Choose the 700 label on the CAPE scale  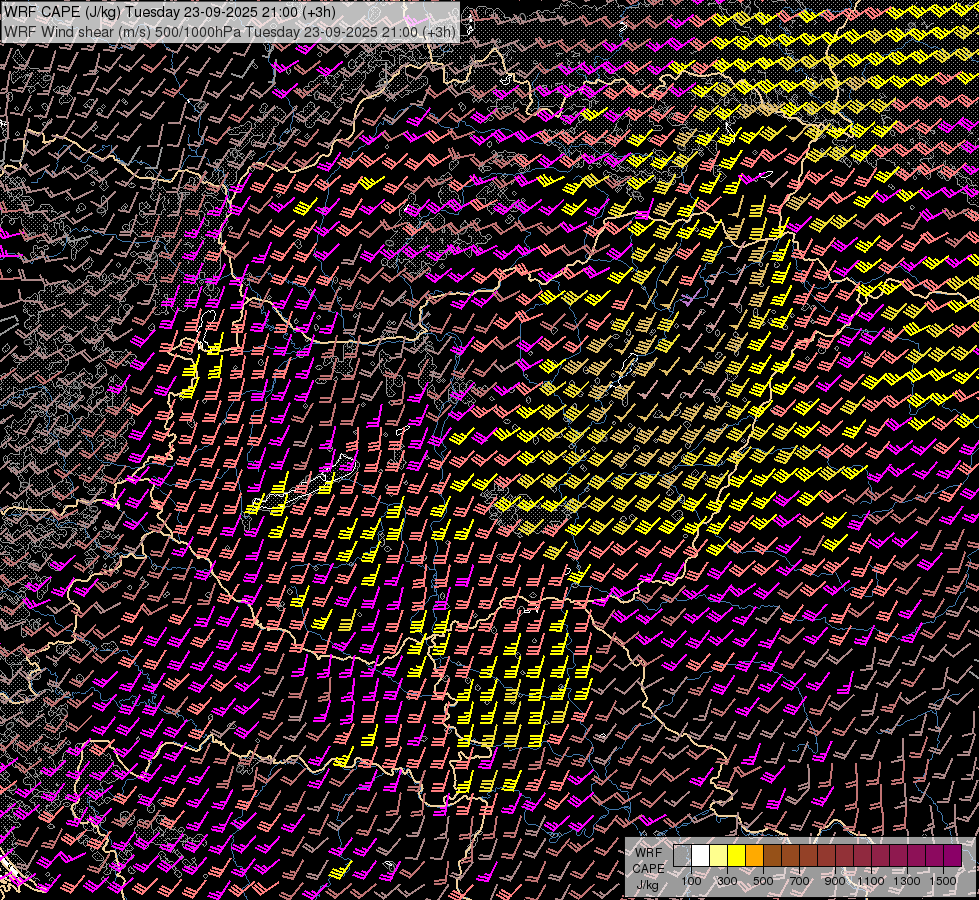799,881
